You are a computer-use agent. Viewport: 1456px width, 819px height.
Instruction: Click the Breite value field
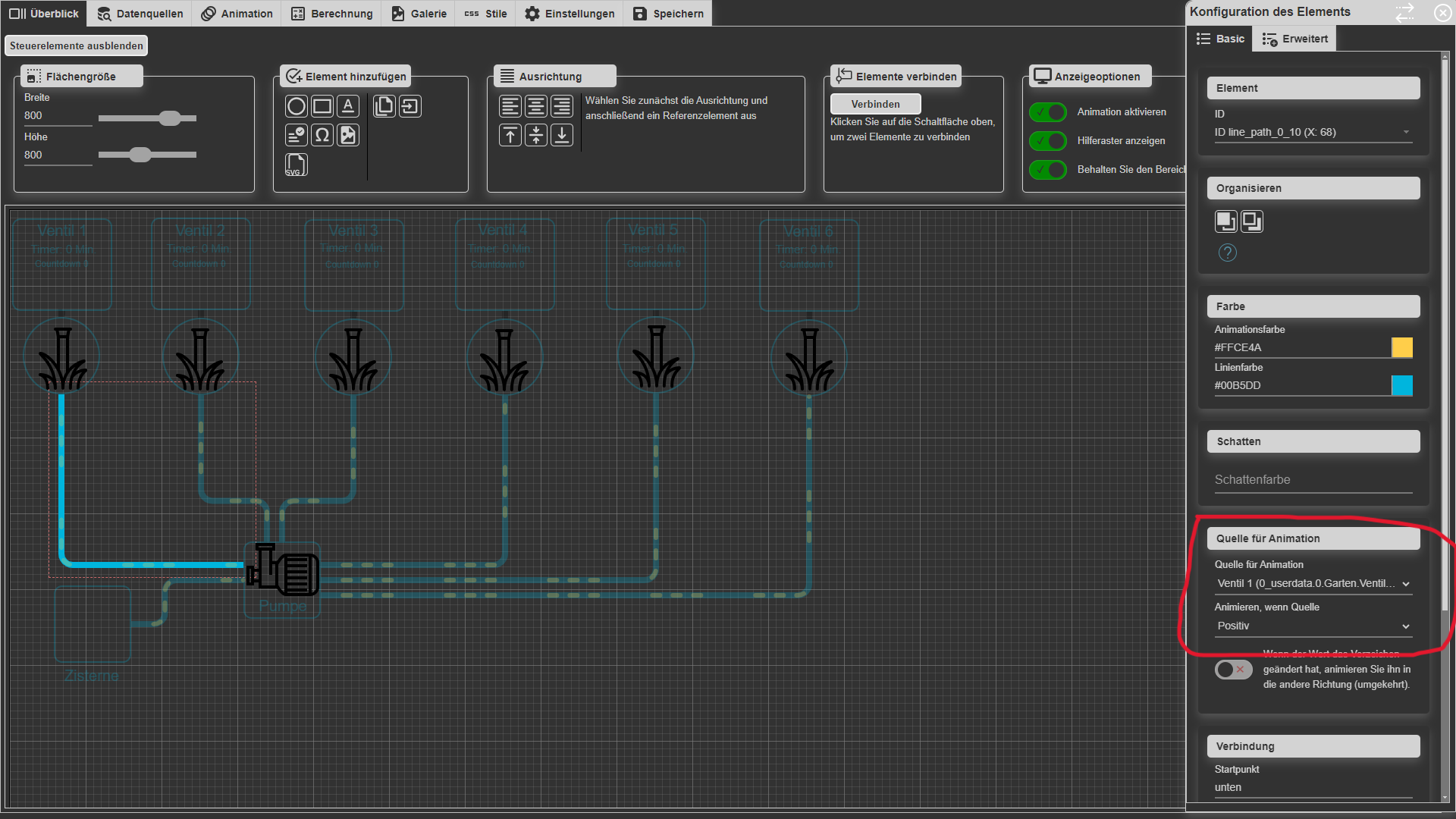coord(58,116)
